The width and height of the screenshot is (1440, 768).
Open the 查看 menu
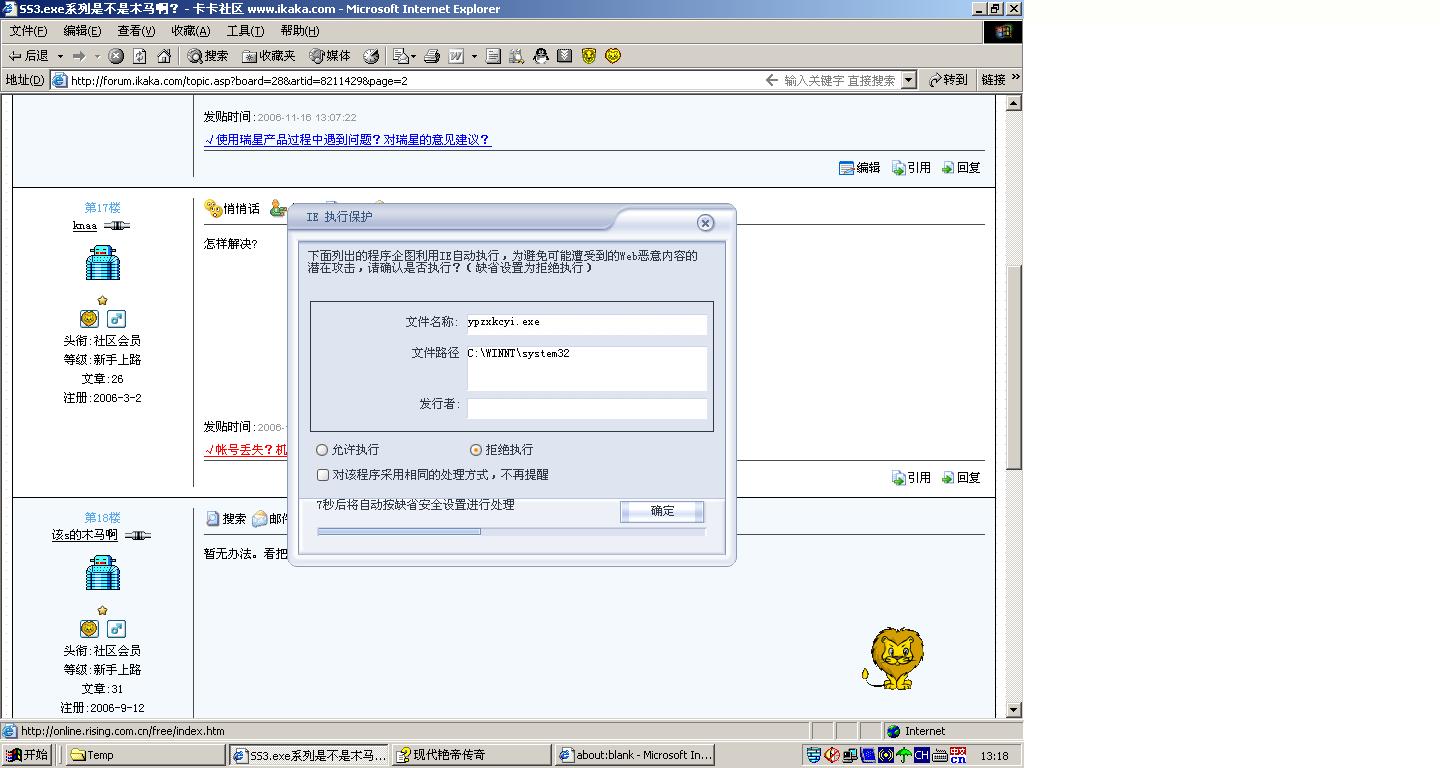(x=136, y=31)
